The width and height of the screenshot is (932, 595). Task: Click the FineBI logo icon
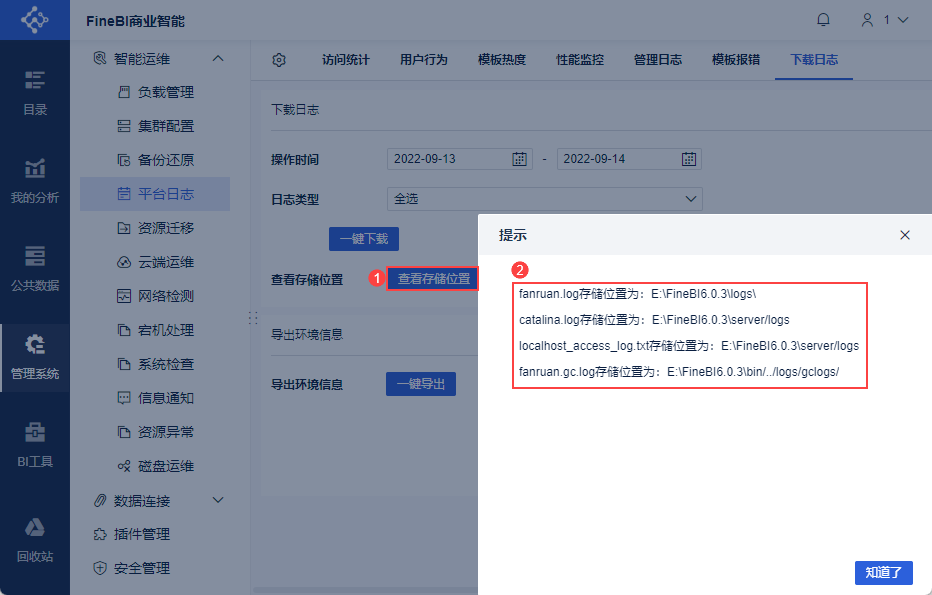tap(34, 20)
